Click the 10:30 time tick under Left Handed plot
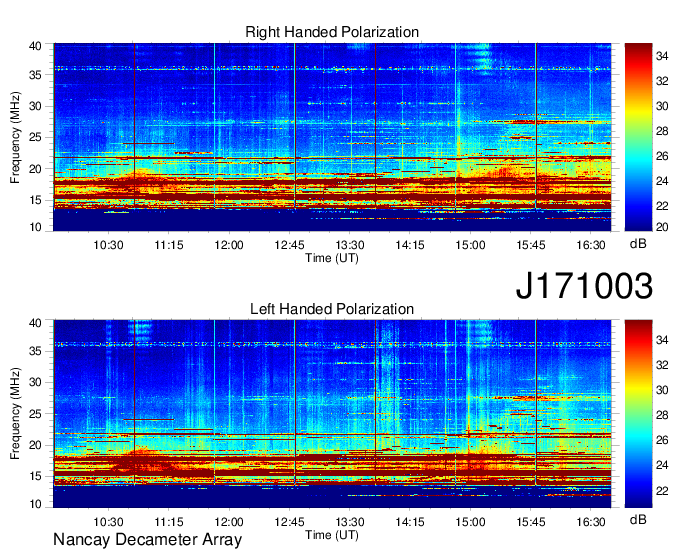 [x=108, y=522]
